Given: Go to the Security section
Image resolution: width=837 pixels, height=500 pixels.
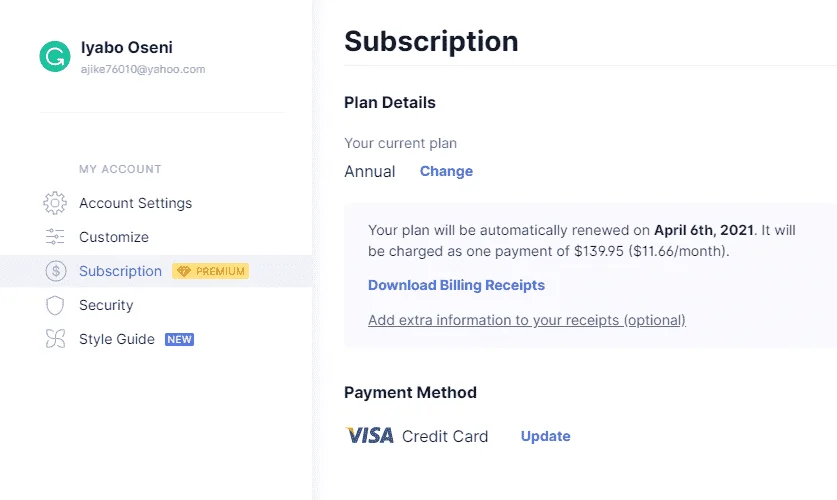Looking at the screenshot, I should pyautogui.click(x=106, y=305).
